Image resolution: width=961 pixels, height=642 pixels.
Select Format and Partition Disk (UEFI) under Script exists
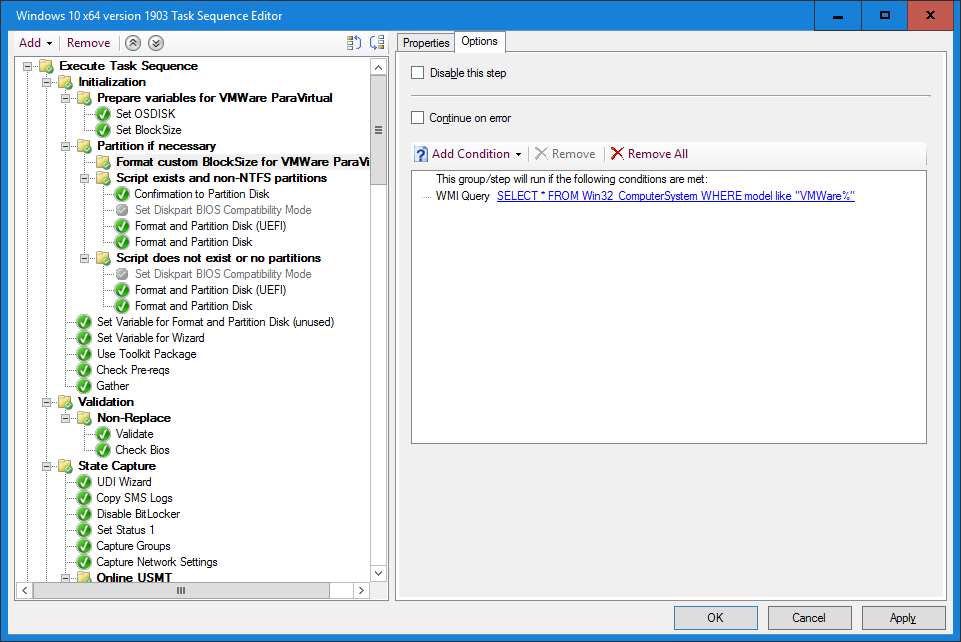coord(210,226)
